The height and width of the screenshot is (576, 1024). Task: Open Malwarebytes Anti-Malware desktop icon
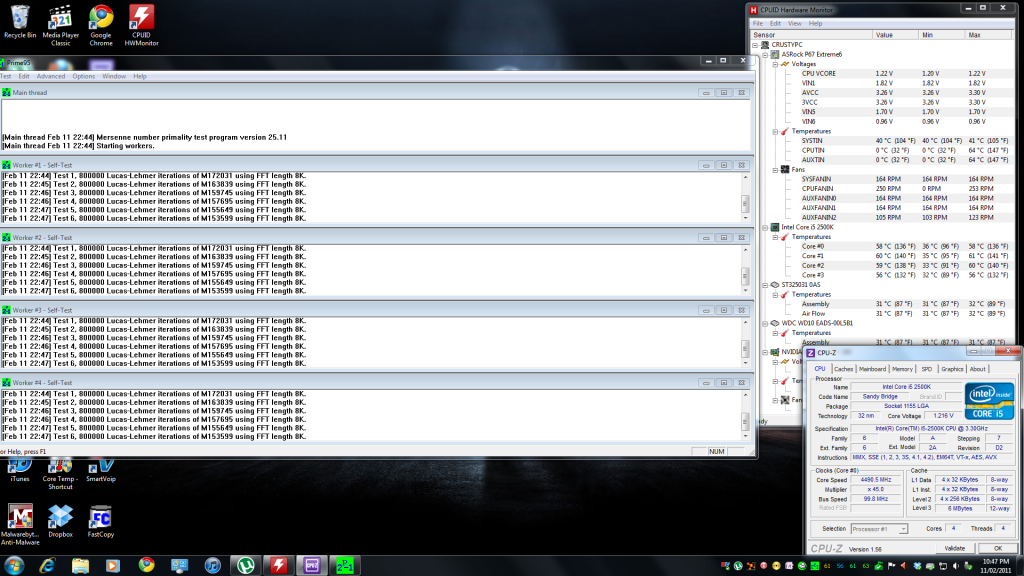point(20,524)
